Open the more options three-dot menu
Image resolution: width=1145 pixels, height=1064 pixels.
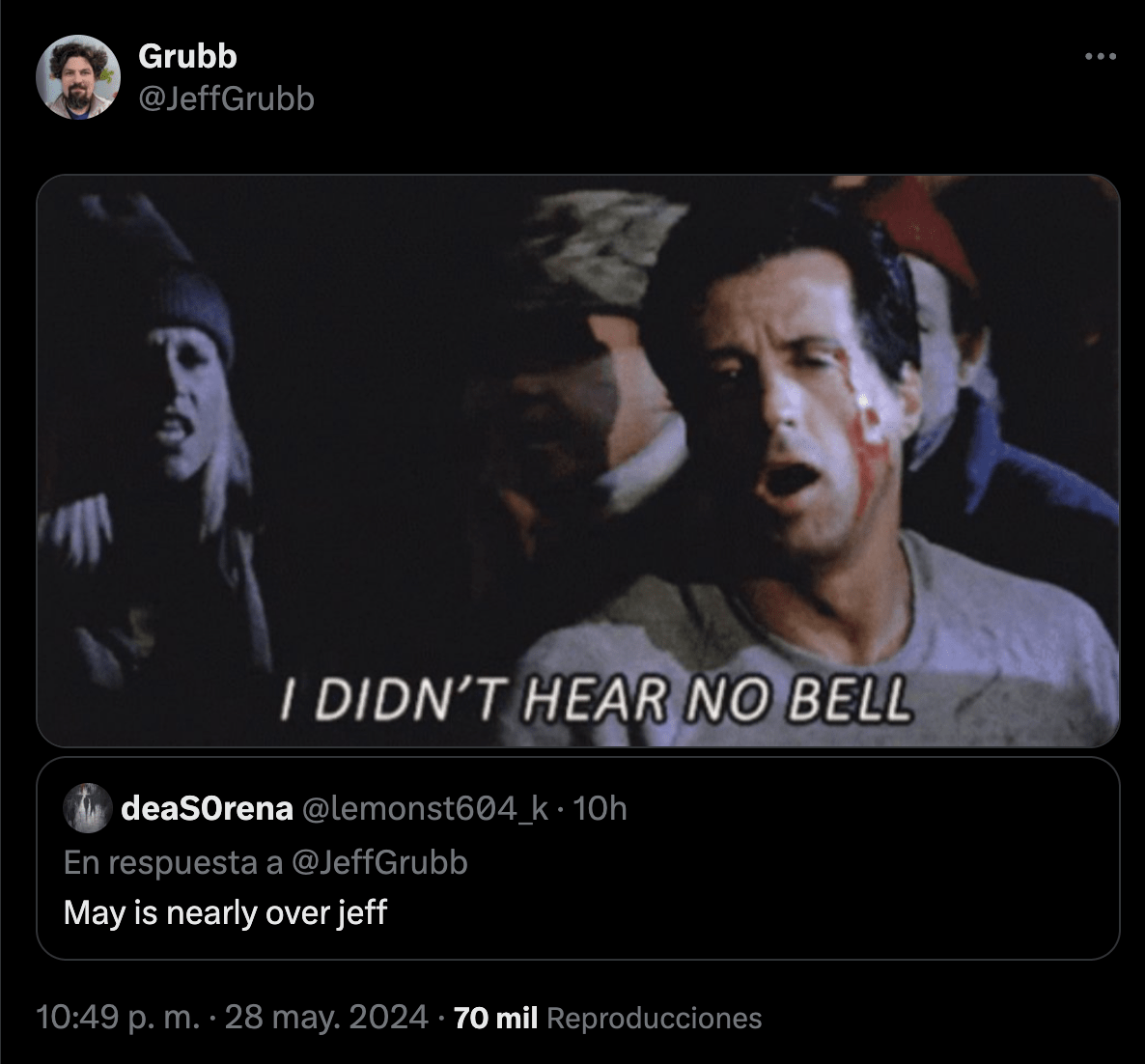click(x=1101, y=56)
